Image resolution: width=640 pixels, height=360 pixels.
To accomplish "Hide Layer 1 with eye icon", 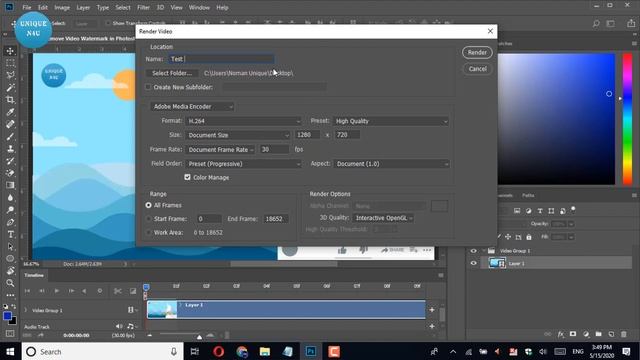I will [473, 263].
